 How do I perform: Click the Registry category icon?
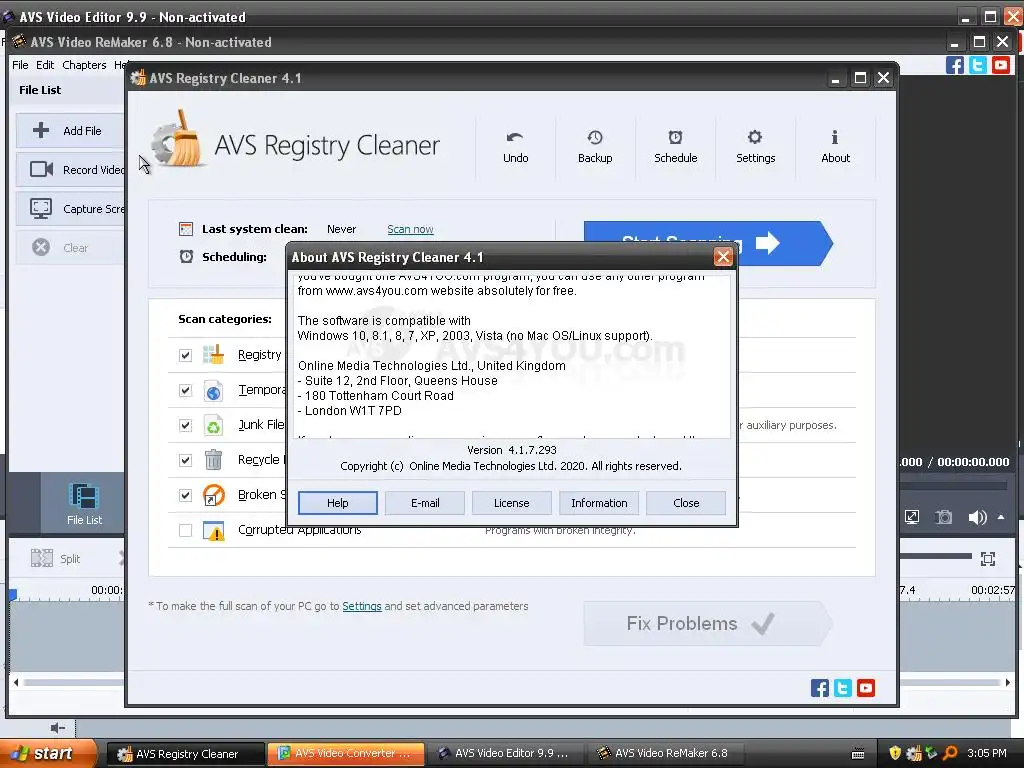(x=213, y=355)
